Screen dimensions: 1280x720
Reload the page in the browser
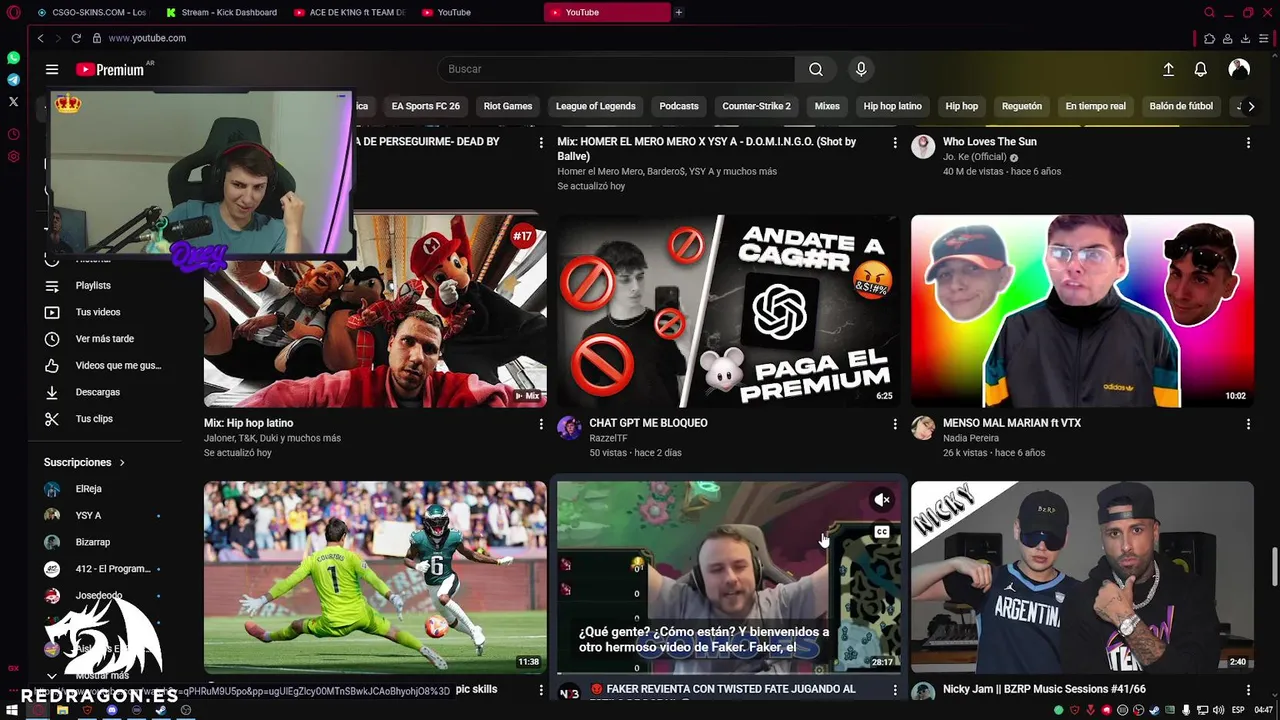(75, 38)
